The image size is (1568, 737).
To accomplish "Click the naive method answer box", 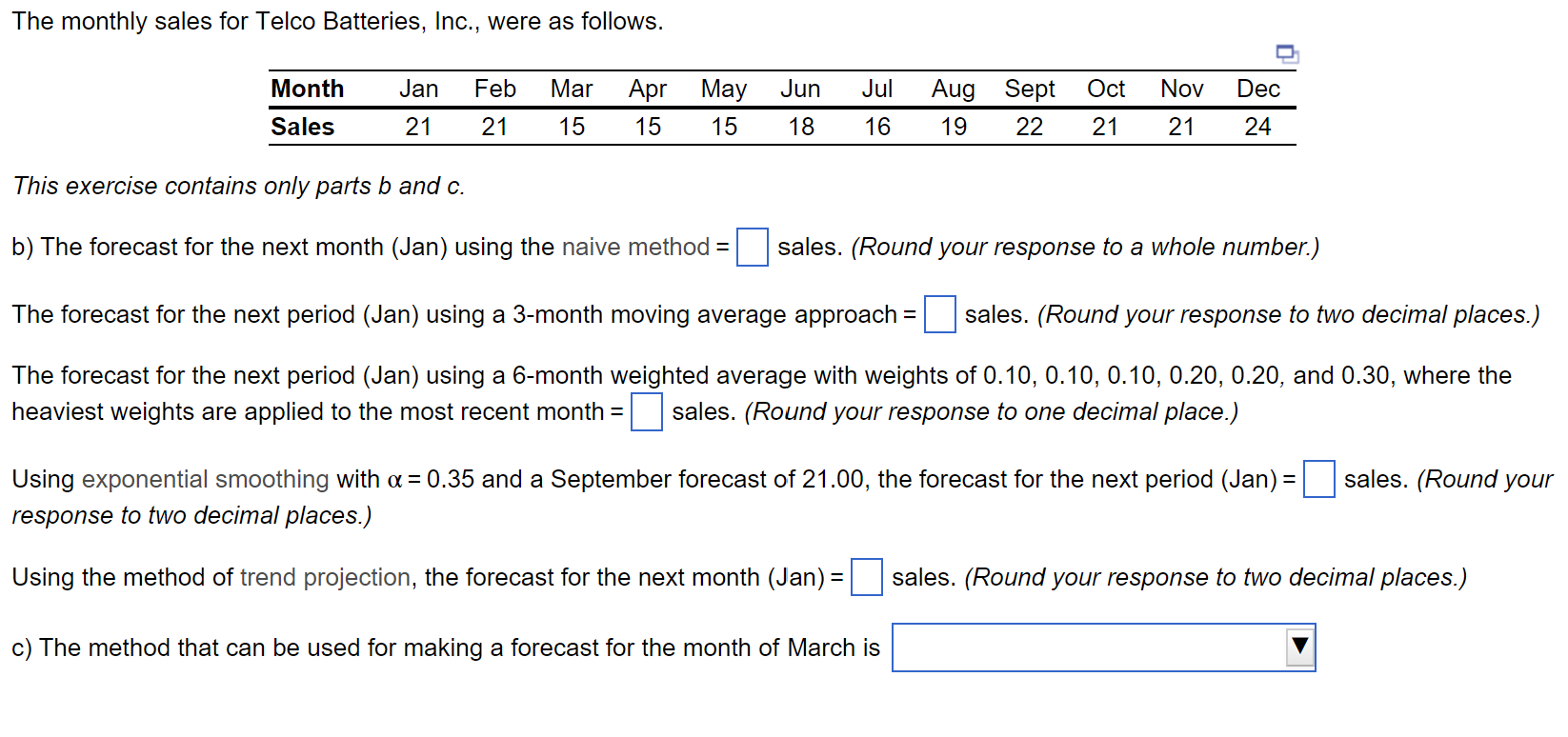I will (x=752, y=248).
